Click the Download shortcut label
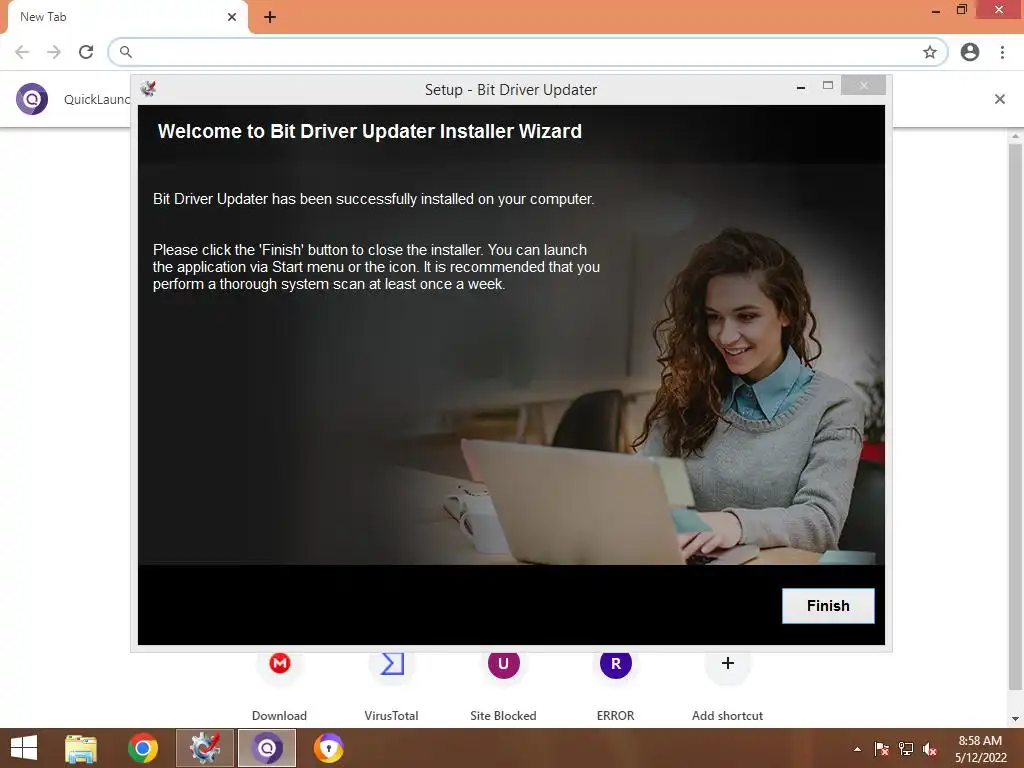 280,716
